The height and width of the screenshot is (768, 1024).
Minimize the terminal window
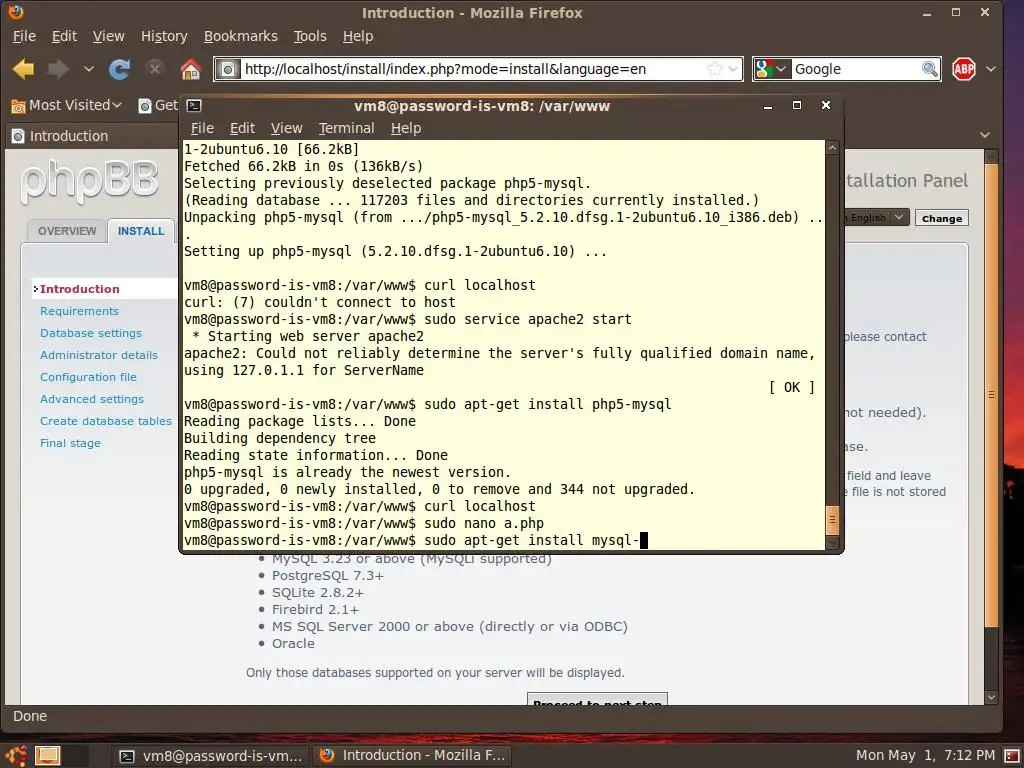[768, 106]
